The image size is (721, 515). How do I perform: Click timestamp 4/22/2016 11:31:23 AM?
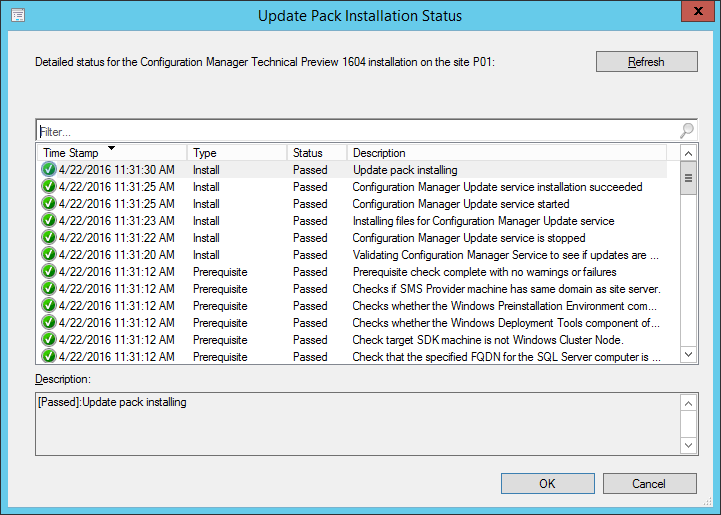point(117,221)
